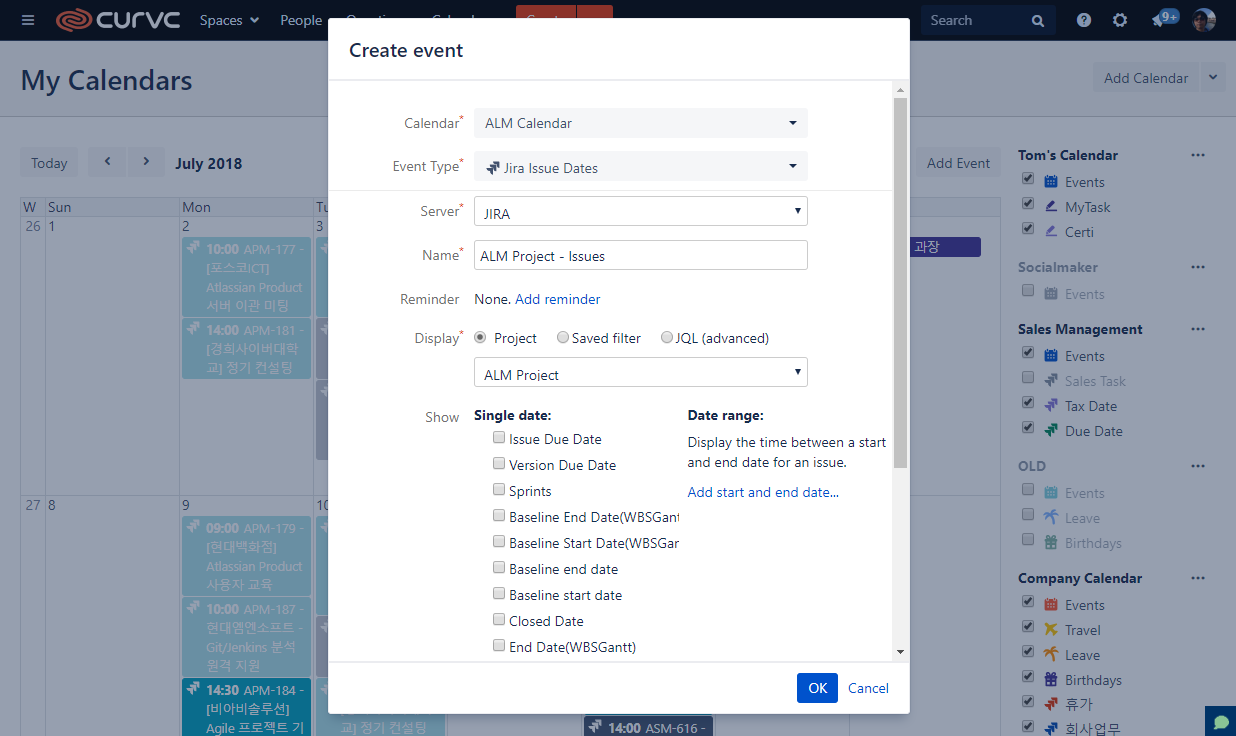Tick the End Date(WBSGantt) checkbox
The height and width of the screenshot is (736, 1236).
pos(499,646)
